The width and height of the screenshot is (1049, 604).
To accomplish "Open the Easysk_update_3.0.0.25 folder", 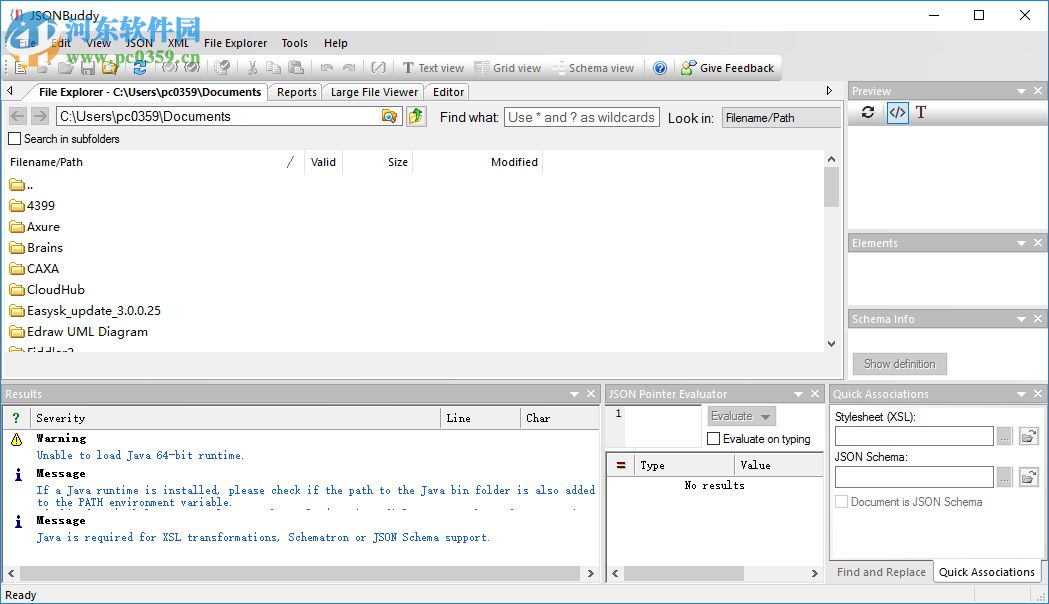I will point(92,310).
